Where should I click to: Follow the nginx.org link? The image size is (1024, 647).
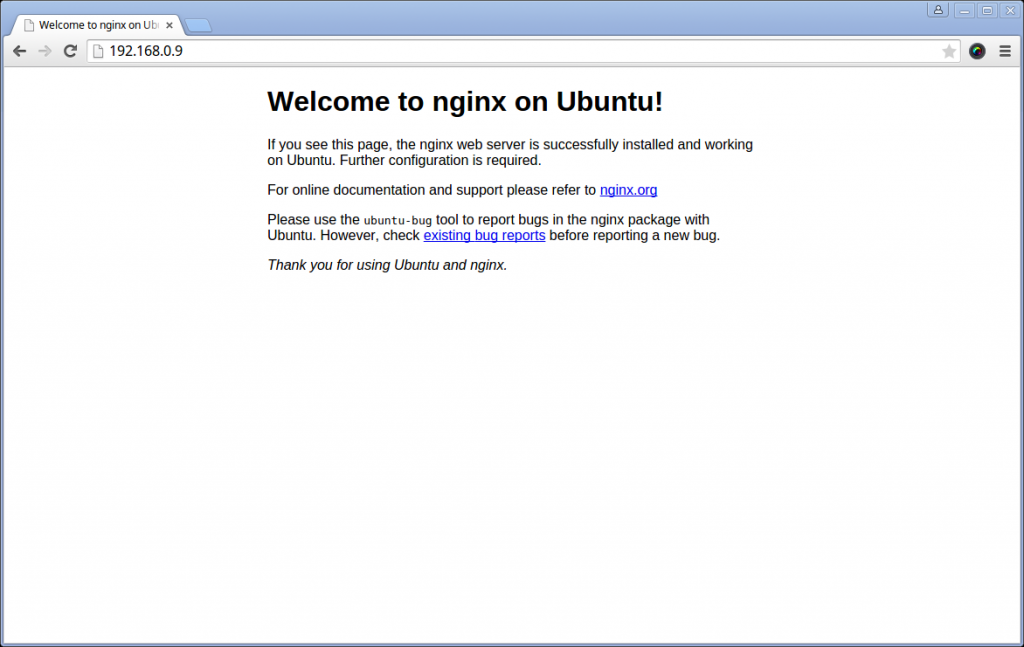[x=628, y=190]
